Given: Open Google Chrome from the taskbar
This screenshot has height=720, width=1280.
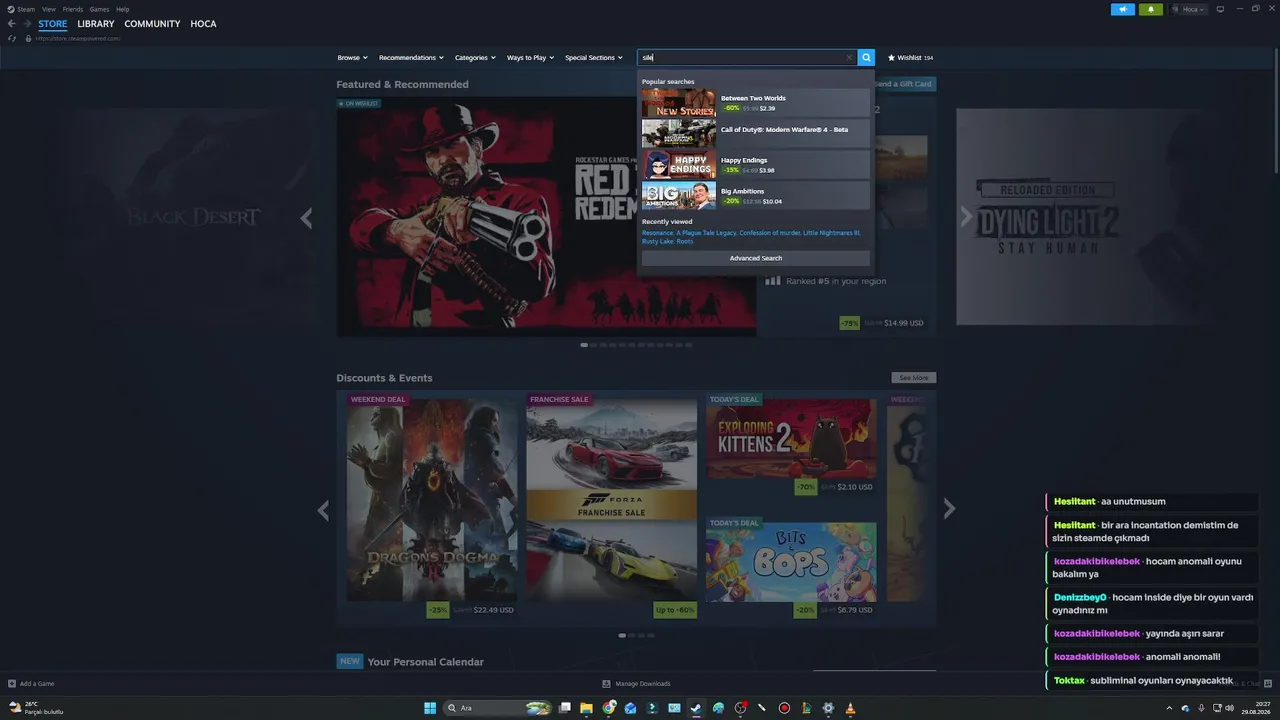Looking at the screenshot, I should tap(609, 708).
